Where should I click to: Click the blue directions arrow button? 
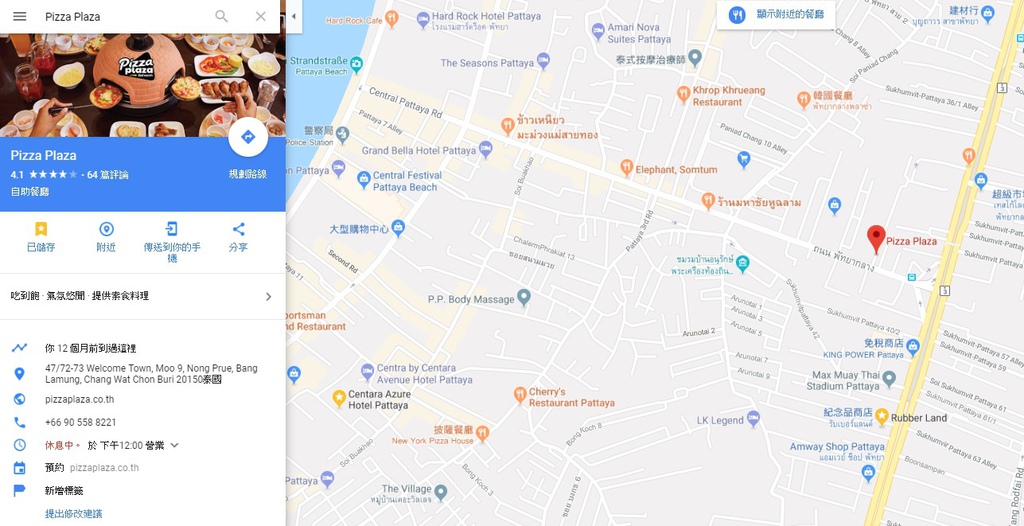248,137
